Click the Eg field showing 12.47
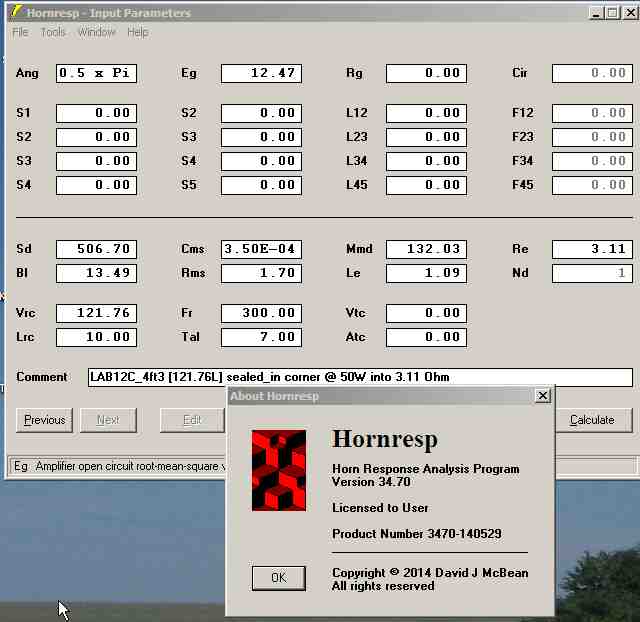640x622 pixels. pos(261,73)
